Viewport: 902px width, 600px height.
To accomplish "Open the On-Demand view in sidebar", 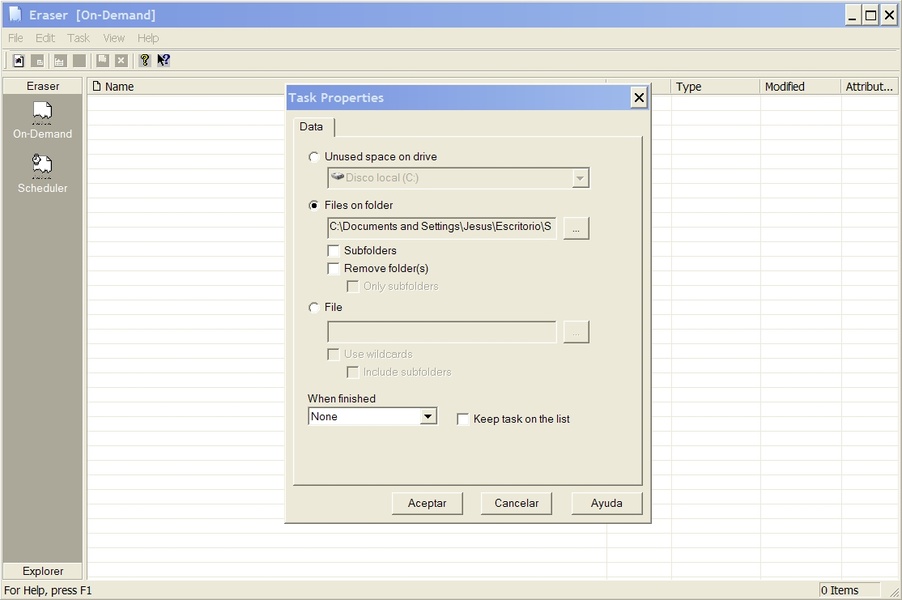I will (42, 119).
